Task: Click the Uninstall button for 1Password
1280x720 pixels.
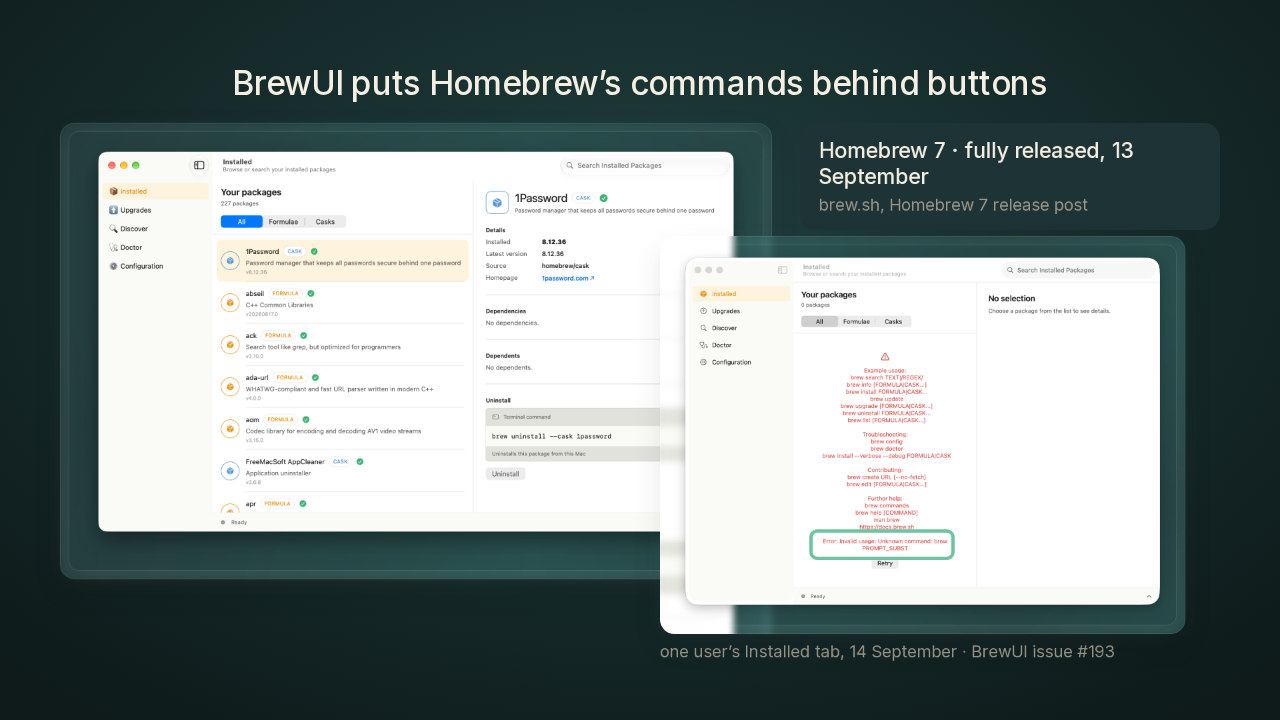Action: 505,474
